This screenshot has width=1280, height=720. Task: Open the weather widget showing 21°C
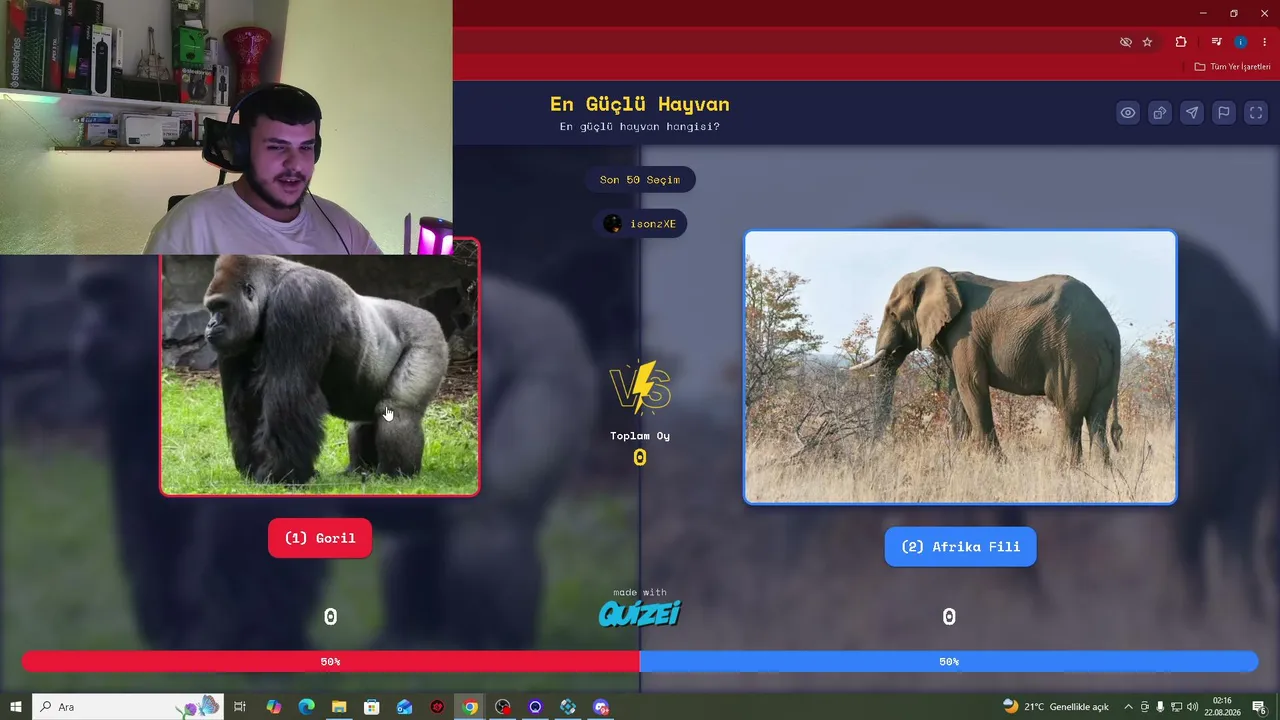pyautogui.click(x=1055, y=707)
